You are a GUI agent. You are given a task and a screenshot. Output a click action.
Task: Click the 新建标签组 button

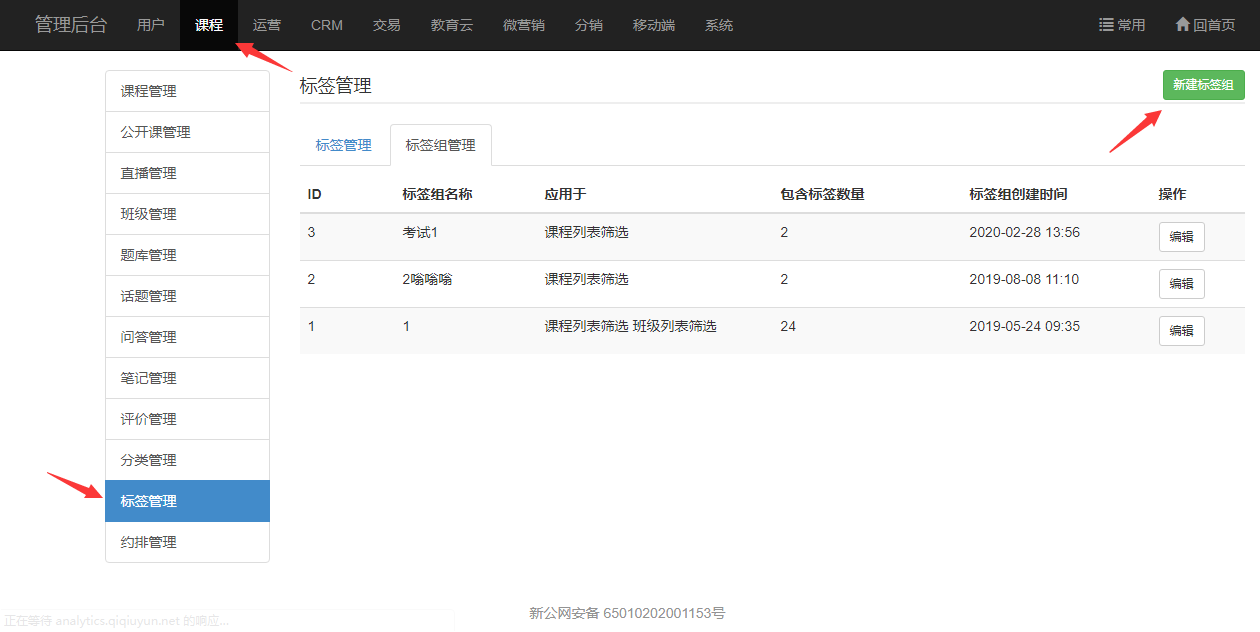pyautogui.click(x=1203, y=85)
